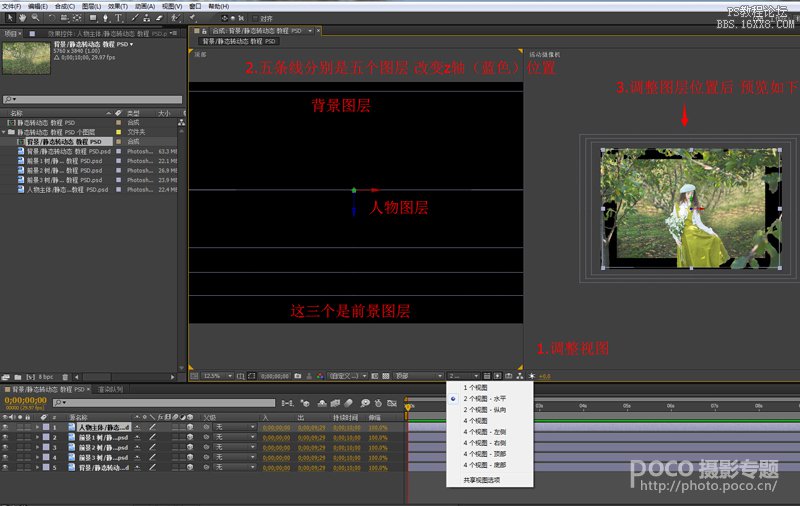Click the 8 bpc color depth button
This screenshot has height=506, width=800.
point(46,377)
